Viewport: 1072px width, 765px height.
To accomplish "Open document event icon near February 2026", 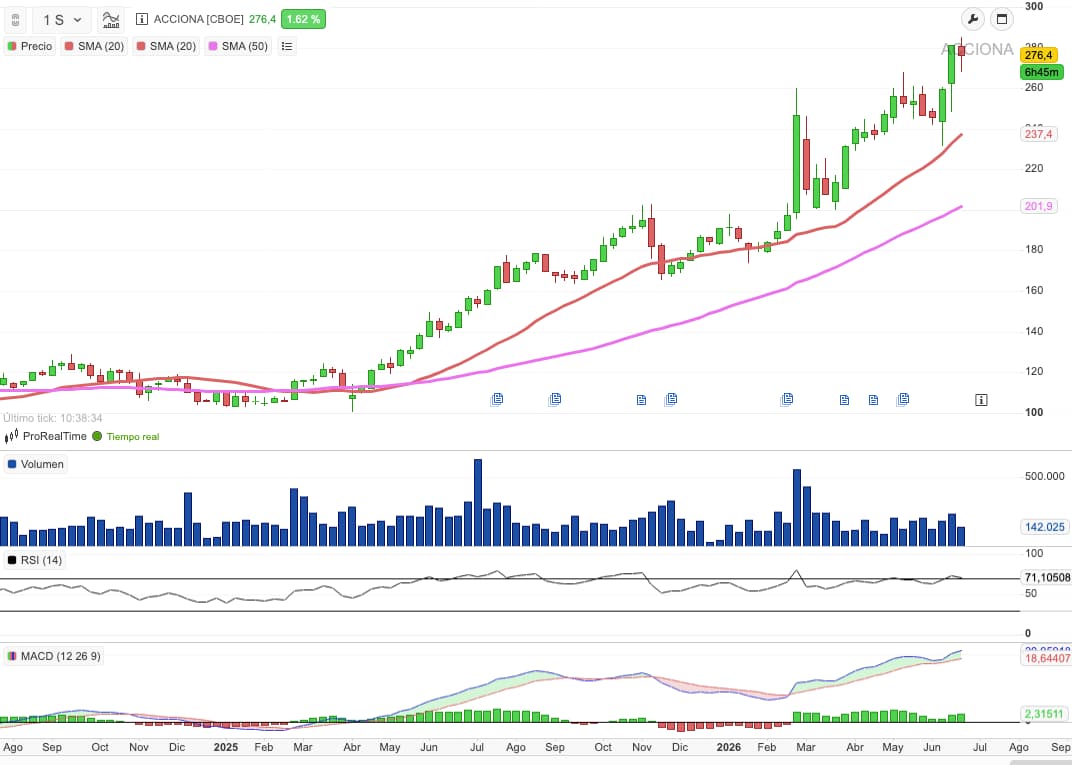I will point(787,399).
